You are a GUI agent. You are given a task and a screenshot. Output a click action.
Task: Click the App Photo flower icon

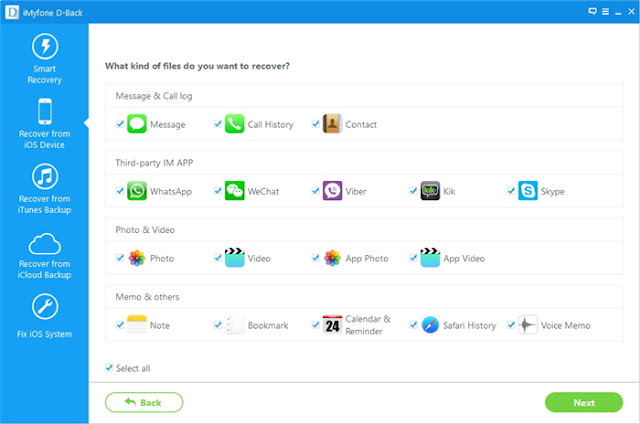pyautogui.click(x=332, y=258)
